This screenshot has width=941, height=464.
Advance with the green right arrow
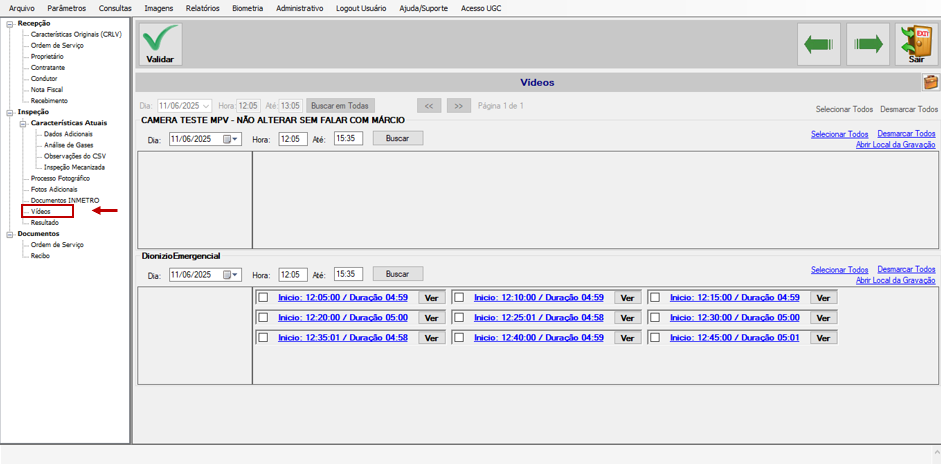point(867,44)
